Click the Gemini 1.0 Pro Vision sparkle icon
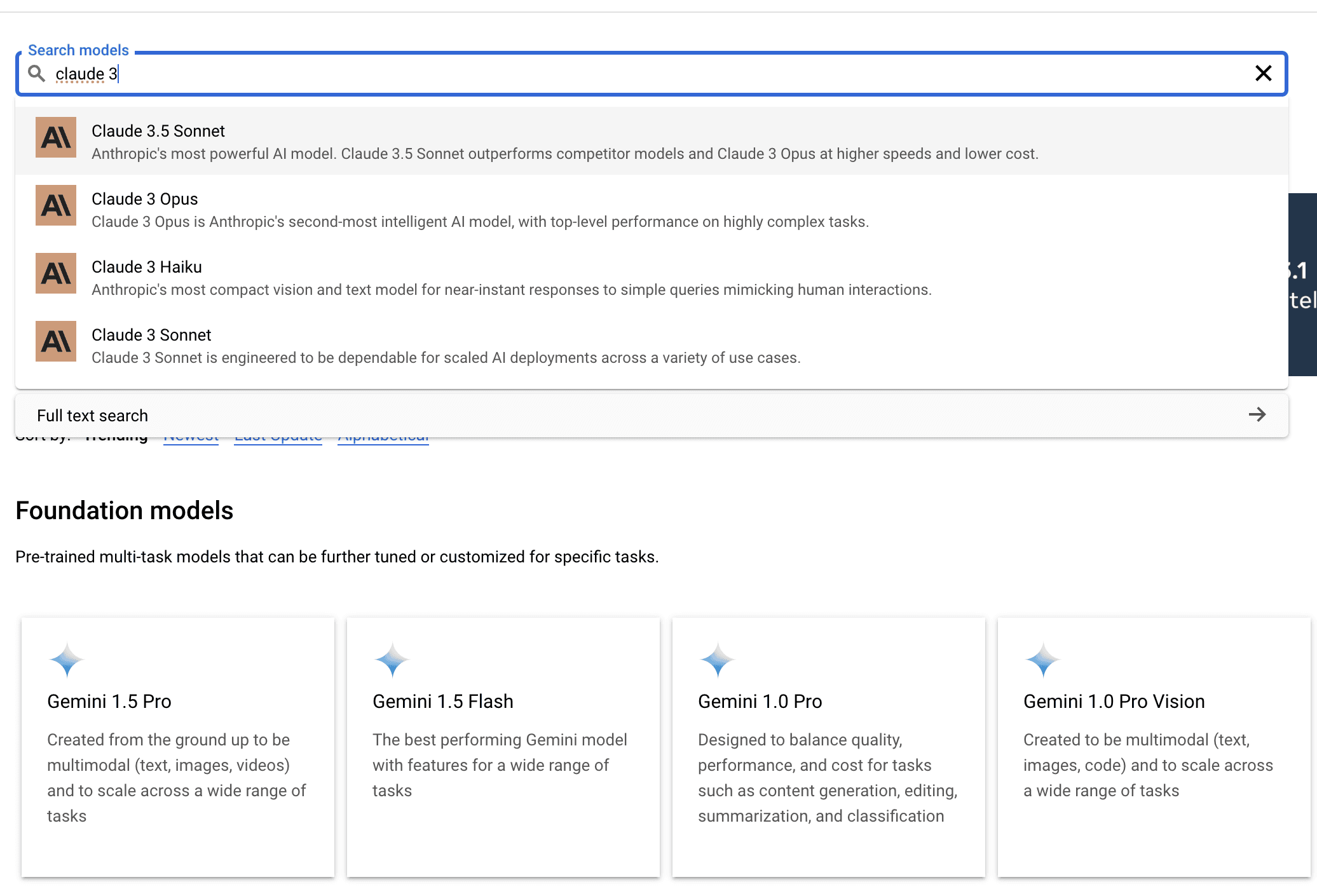 (x=1043, y=660)
